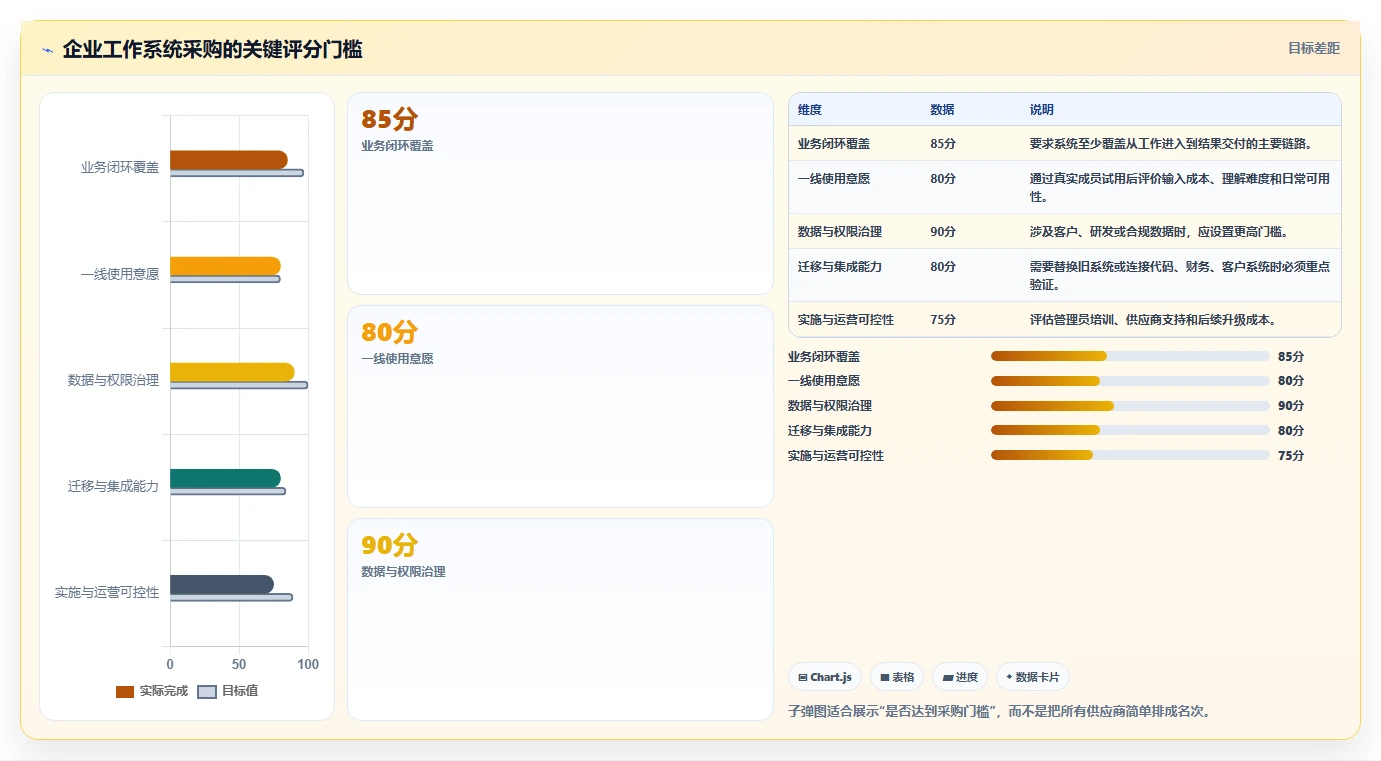Click the 实施与运营可控性 chart axis label
Viewport: 1381px width, 761px height.
(107, 592)
